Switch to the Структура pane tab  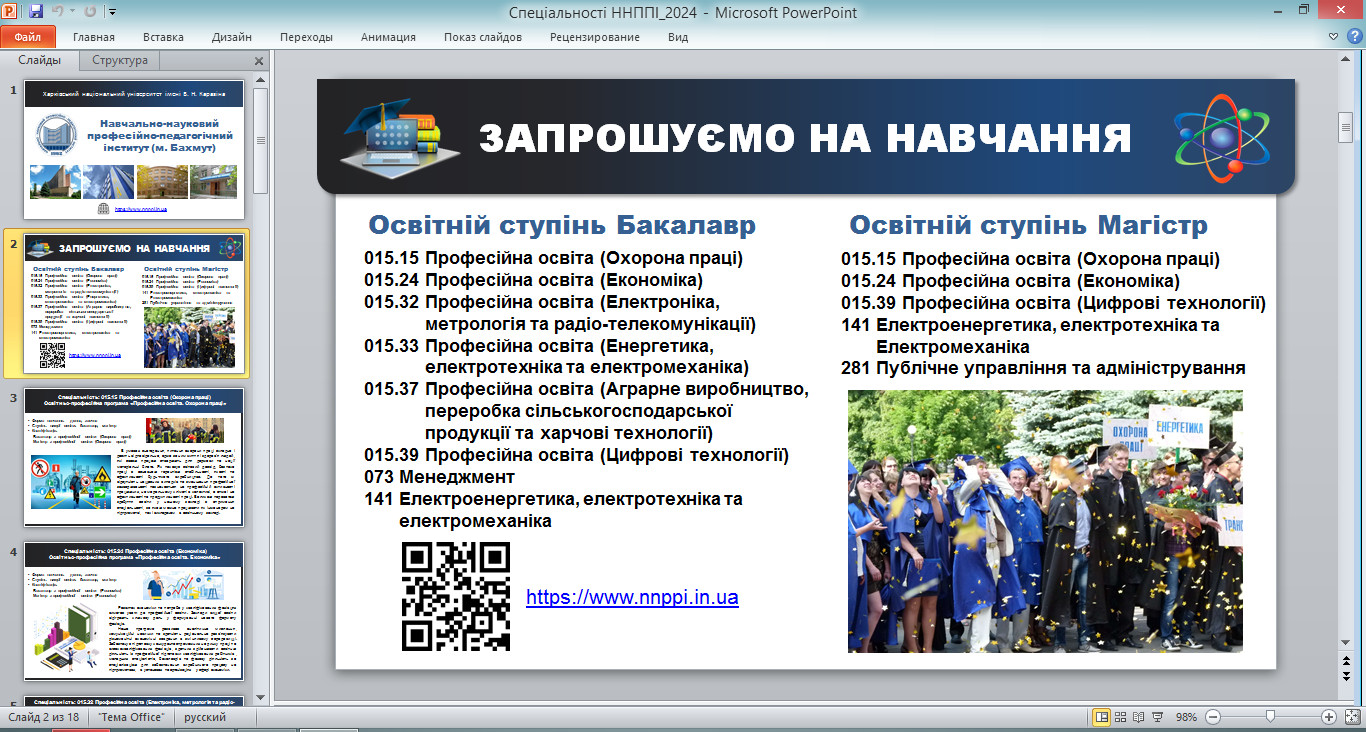tap(120, 60)
